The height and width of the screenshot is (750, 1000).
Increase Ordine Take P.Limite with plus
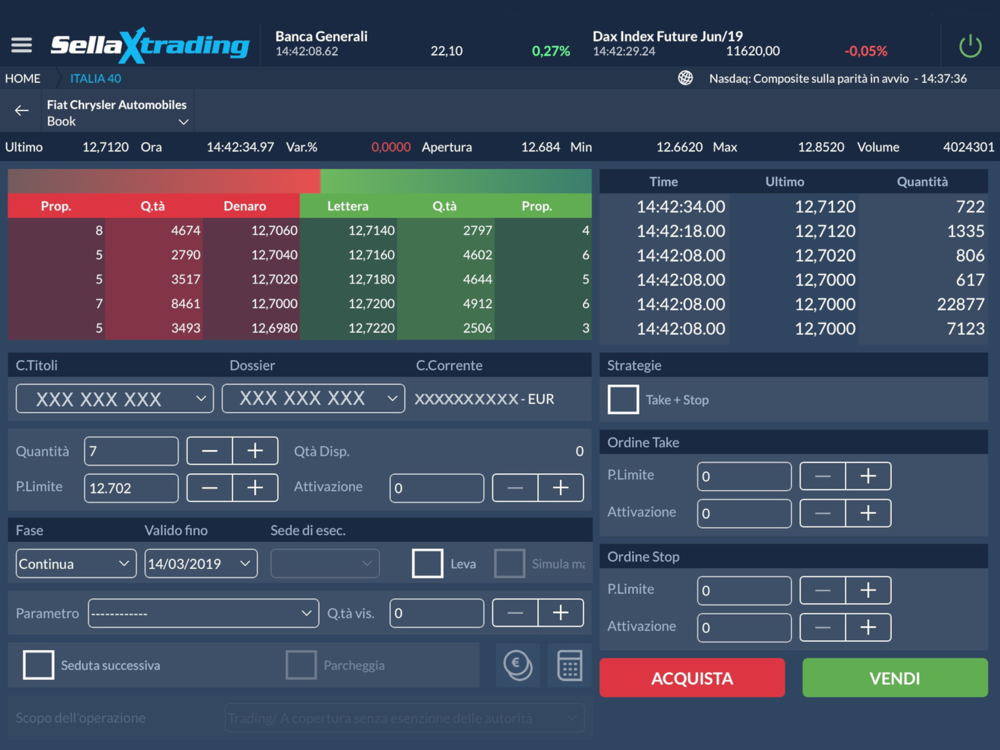(x=868, y=476)
